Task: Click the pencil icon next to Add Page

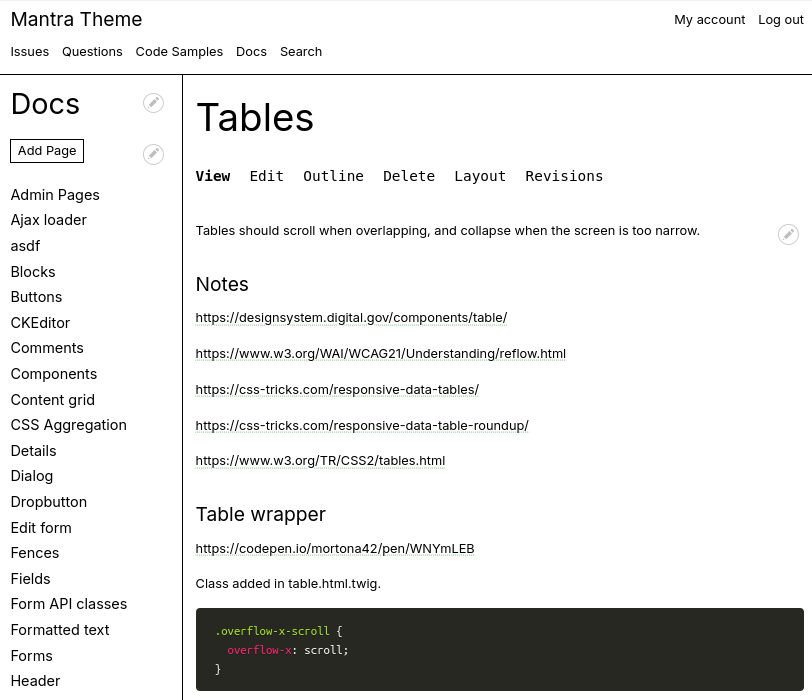Action: point(153,154)
